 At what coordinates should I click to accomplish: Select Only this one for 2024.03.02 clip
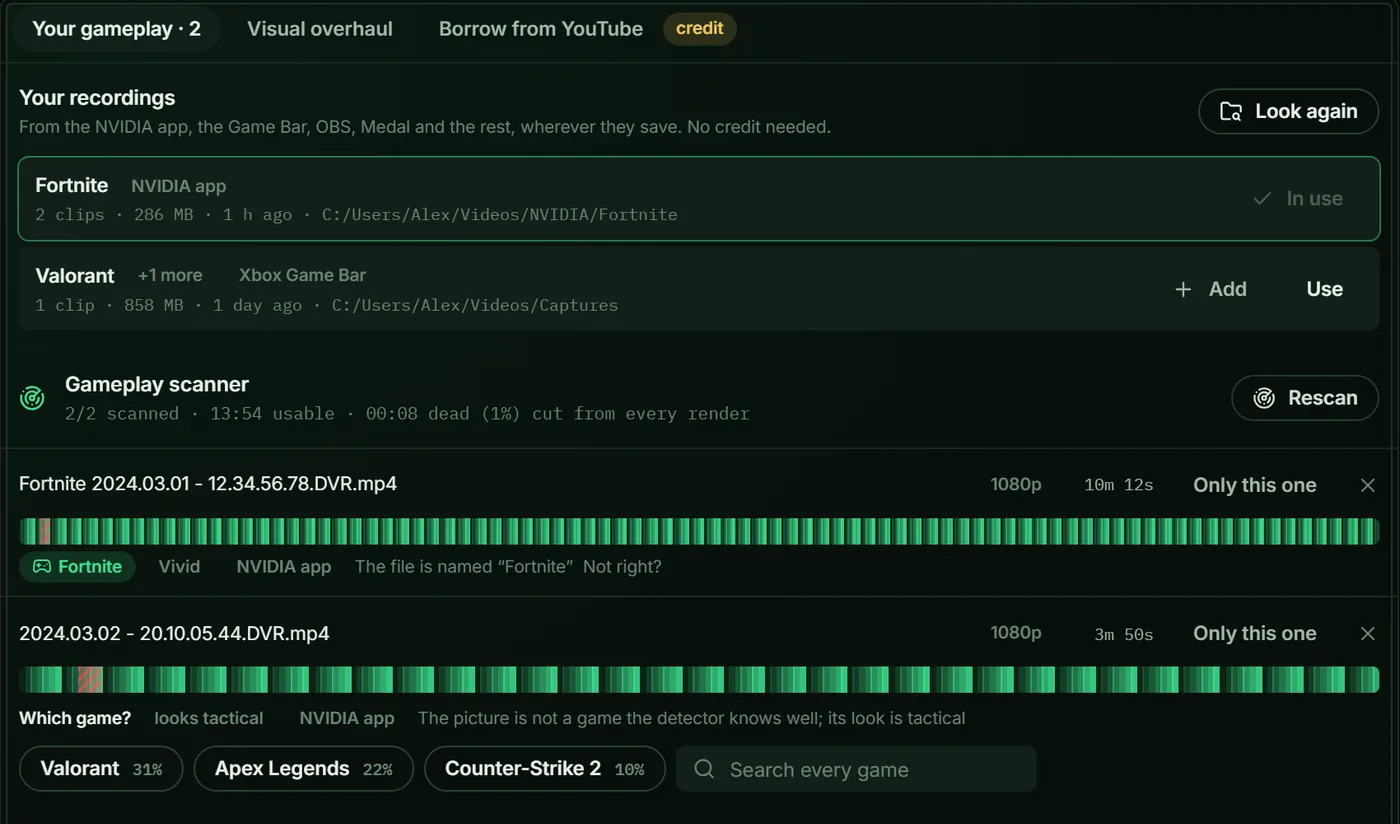1254,633
